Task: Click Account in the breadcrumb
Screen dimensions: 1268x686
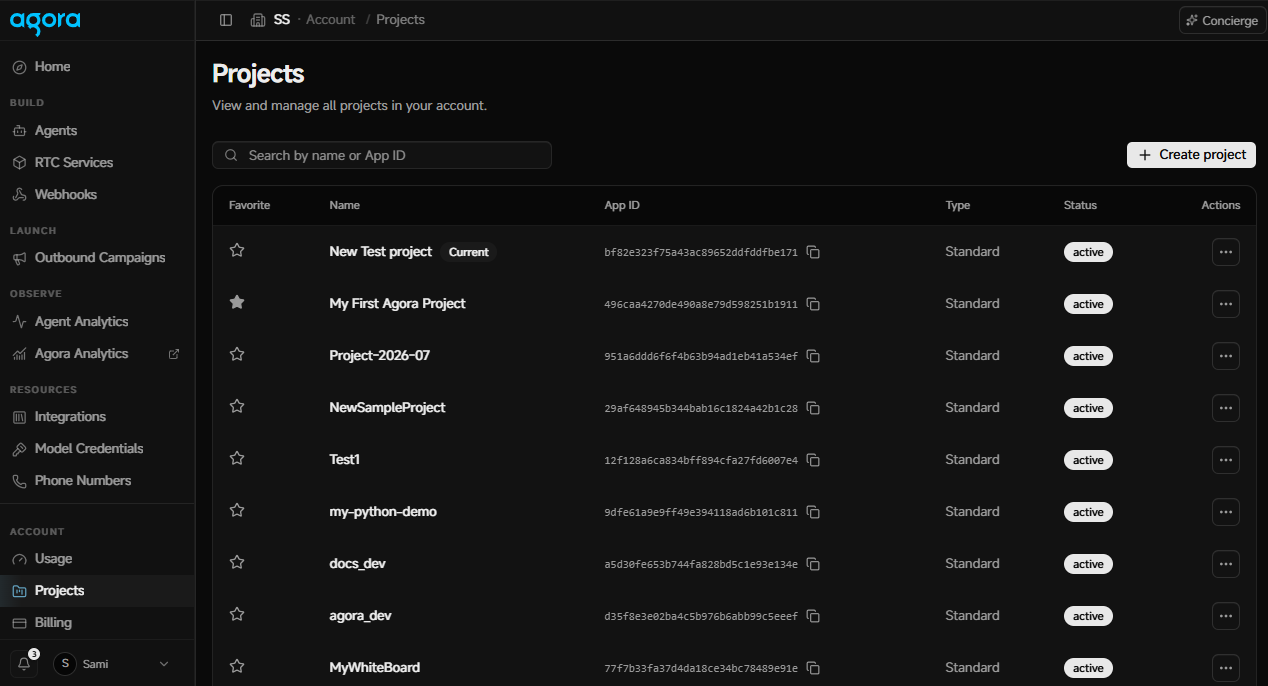Action: click(x=330, y=20)
